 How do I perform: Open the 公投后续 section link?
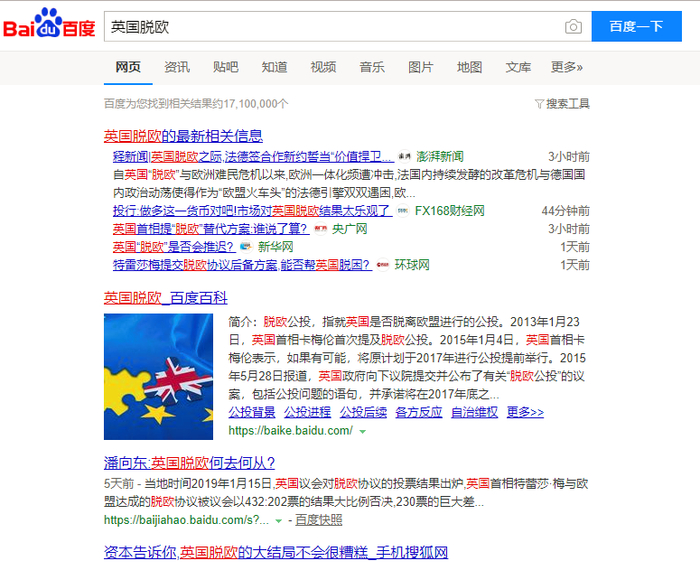coord(363,412)
